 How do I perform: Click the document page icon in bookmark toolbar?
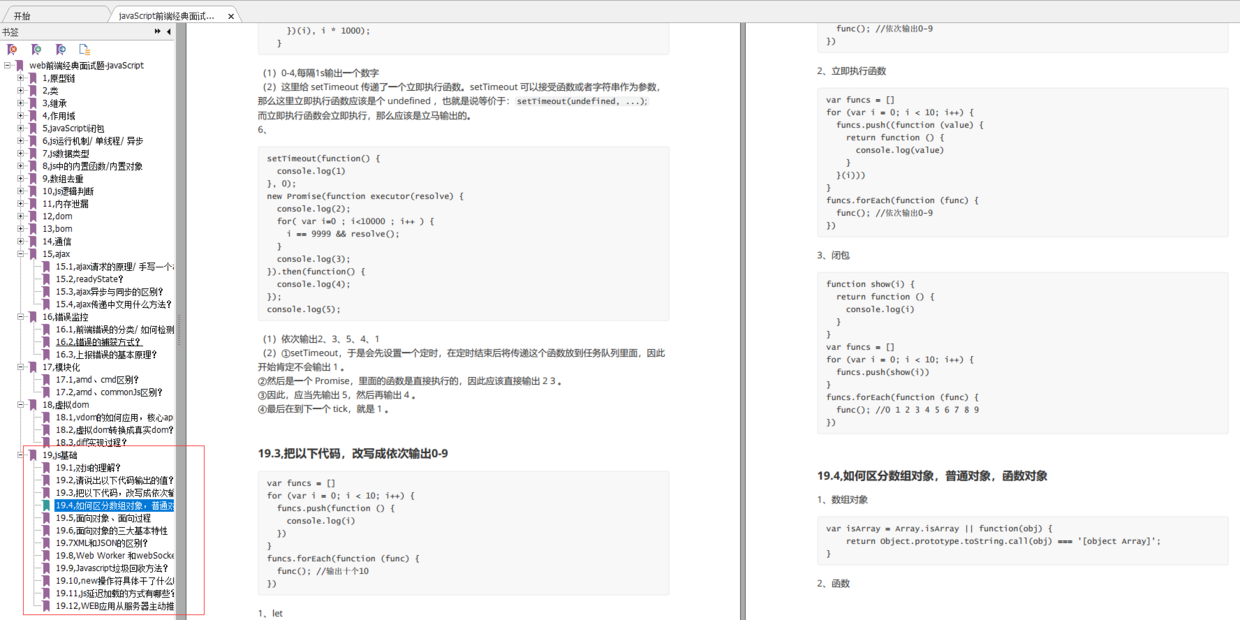click(x=85, y=49)
